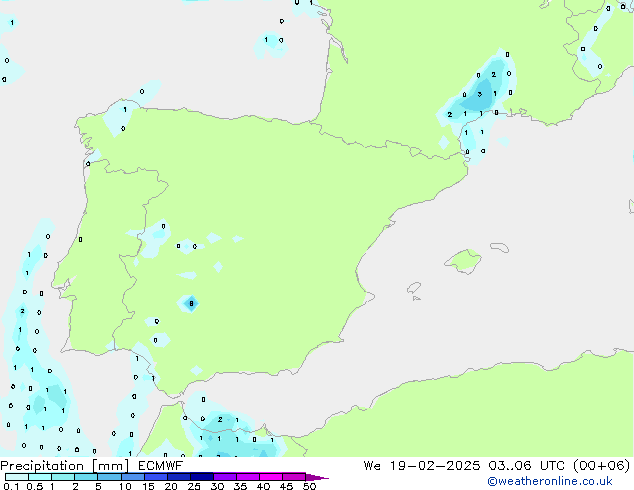Click the value 8 cell in central Spain
Screen dimensions: 634x490
click(191, 303)
